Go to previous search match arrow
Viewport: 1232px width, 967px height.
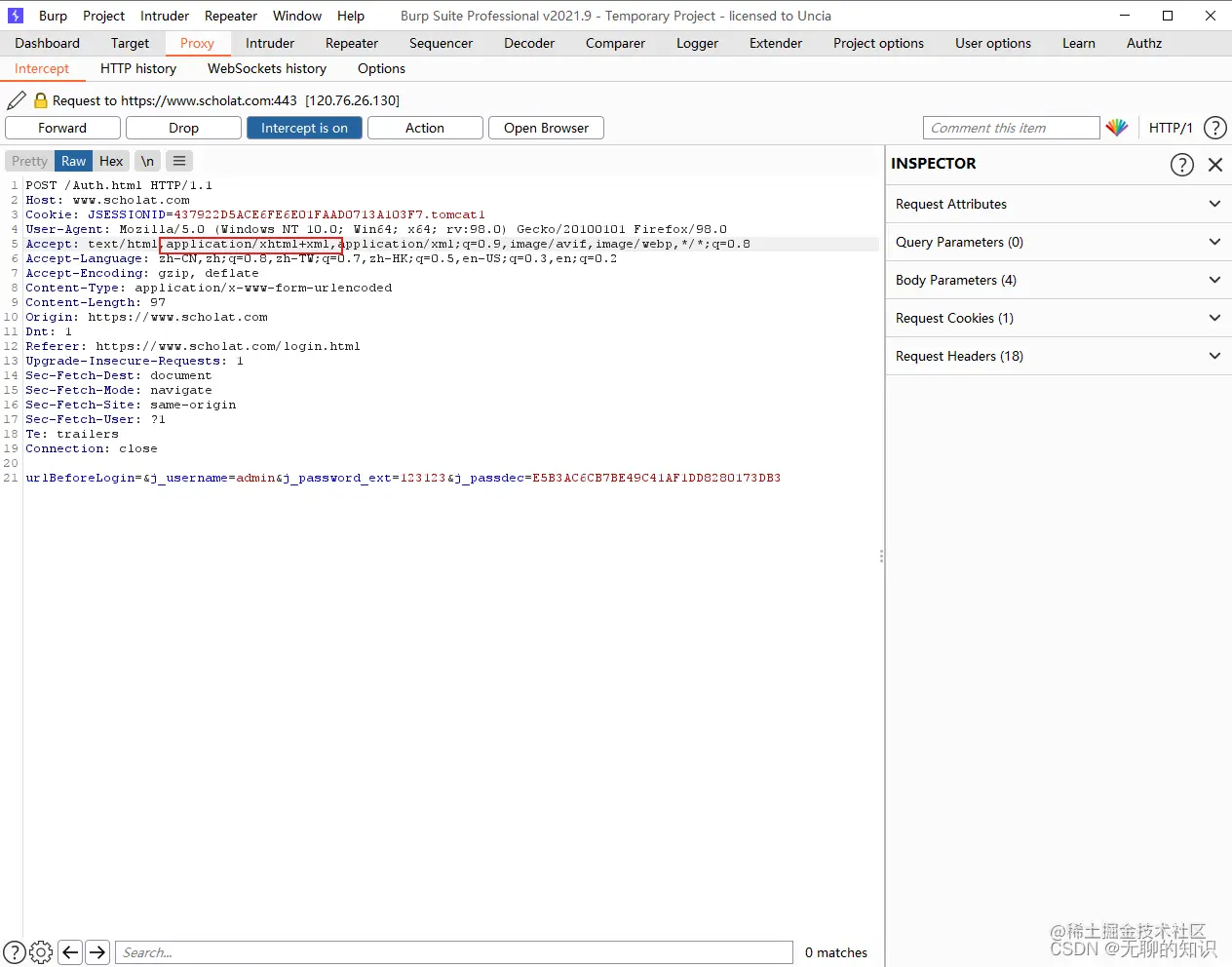pos(70,952)
